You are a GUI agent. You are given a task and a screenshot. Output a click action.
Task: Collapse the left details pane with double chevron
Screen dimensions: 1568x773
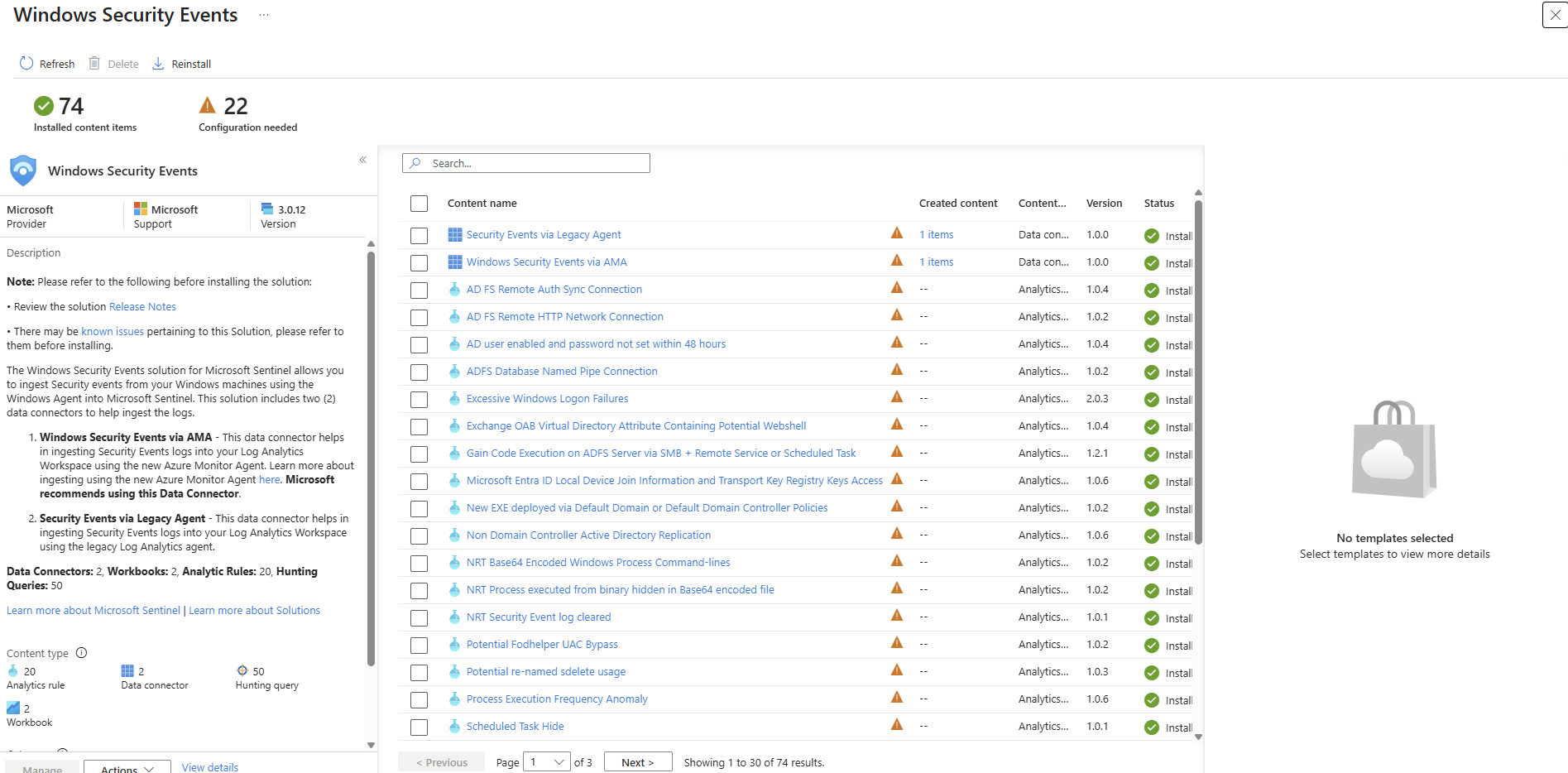click(362, 160)
